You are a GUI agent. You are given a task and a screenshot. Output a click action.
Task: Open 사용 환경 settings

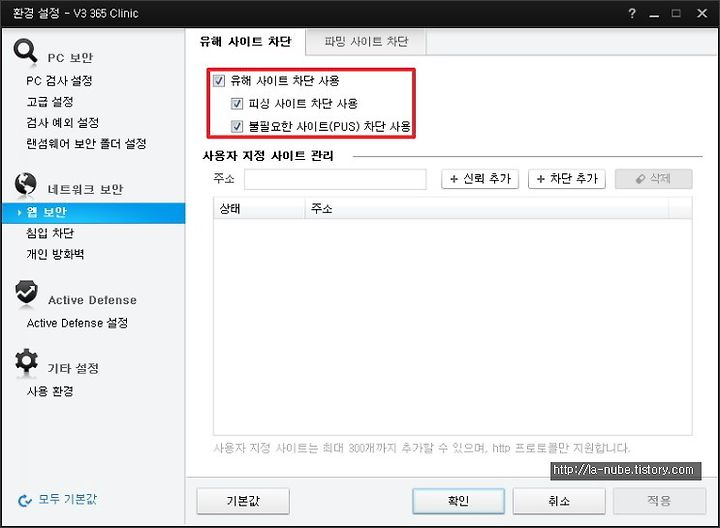[50, 392]
